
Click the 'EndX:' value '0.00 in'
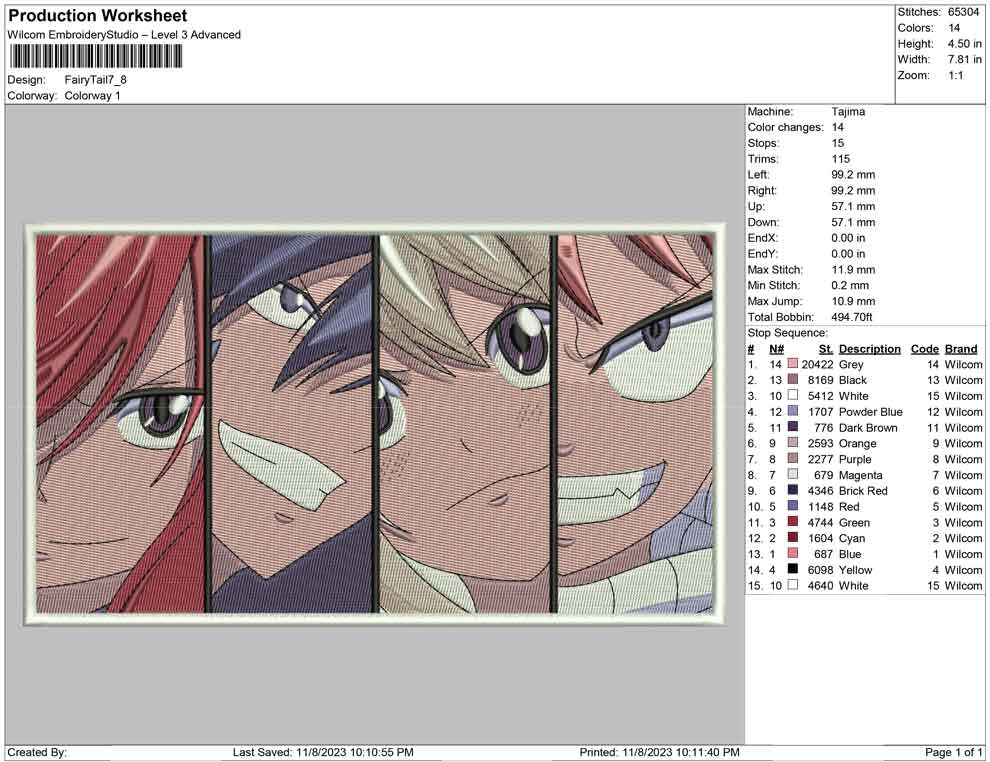pos(848,238)
